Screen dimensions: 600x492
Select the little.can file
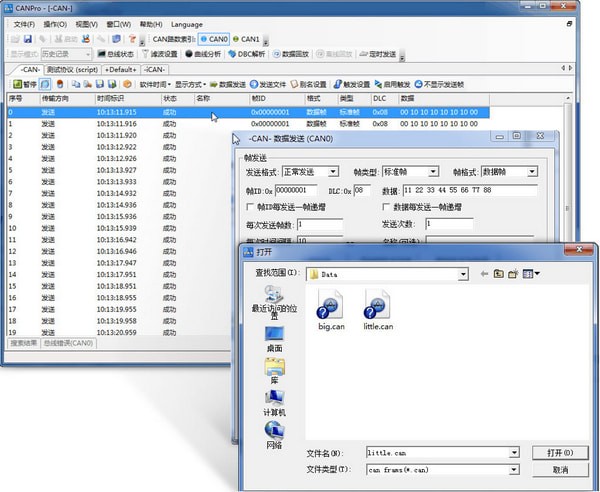coord(378,310)
